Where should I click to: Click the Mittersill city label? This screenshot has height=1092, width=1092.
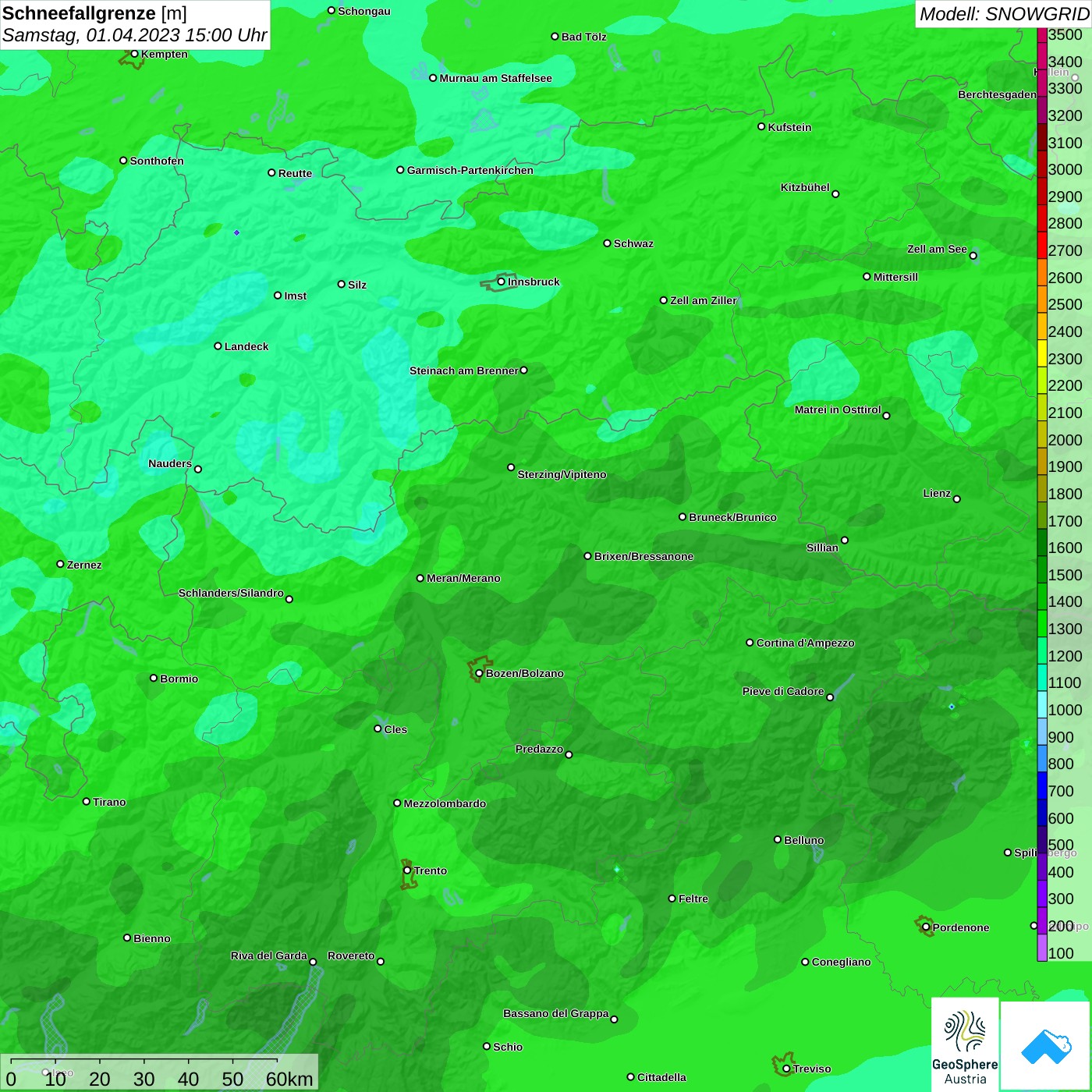[x=895, y=277]
